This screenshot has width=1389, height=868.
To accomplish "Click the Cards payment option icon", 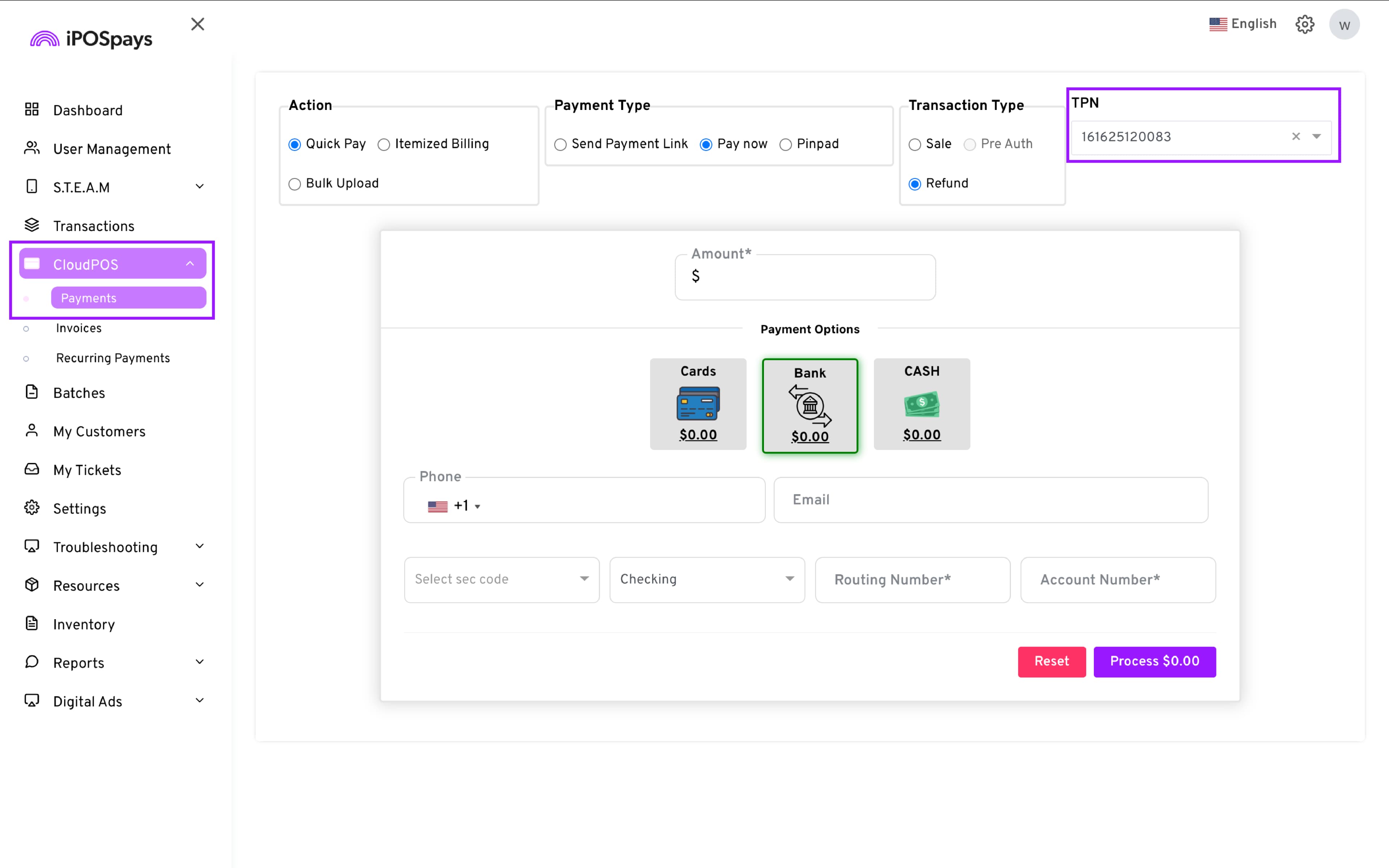I will (x=698, y=403).
